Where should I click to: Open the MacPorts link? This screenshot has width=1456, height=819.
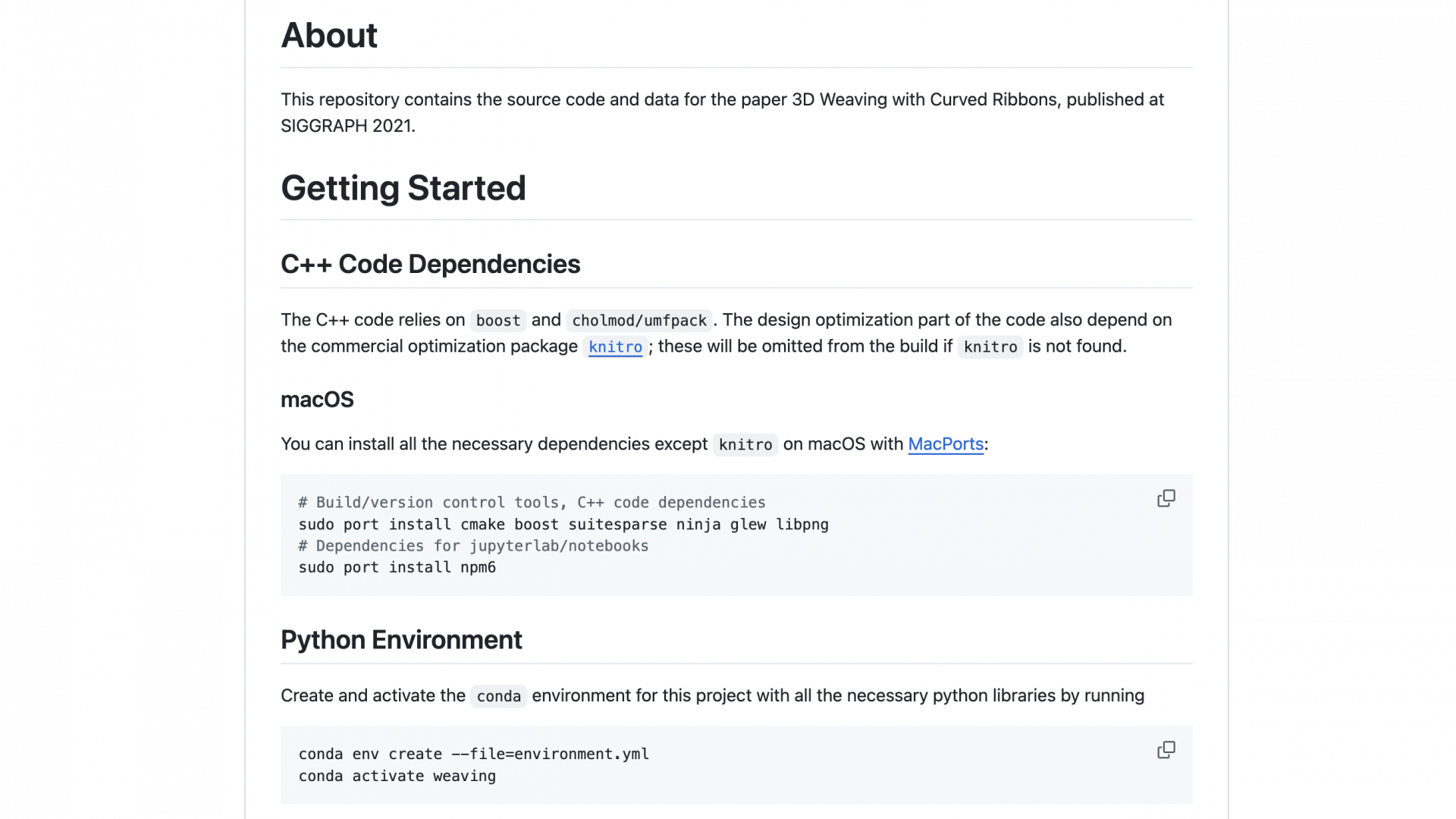click(x=945, y=444)
